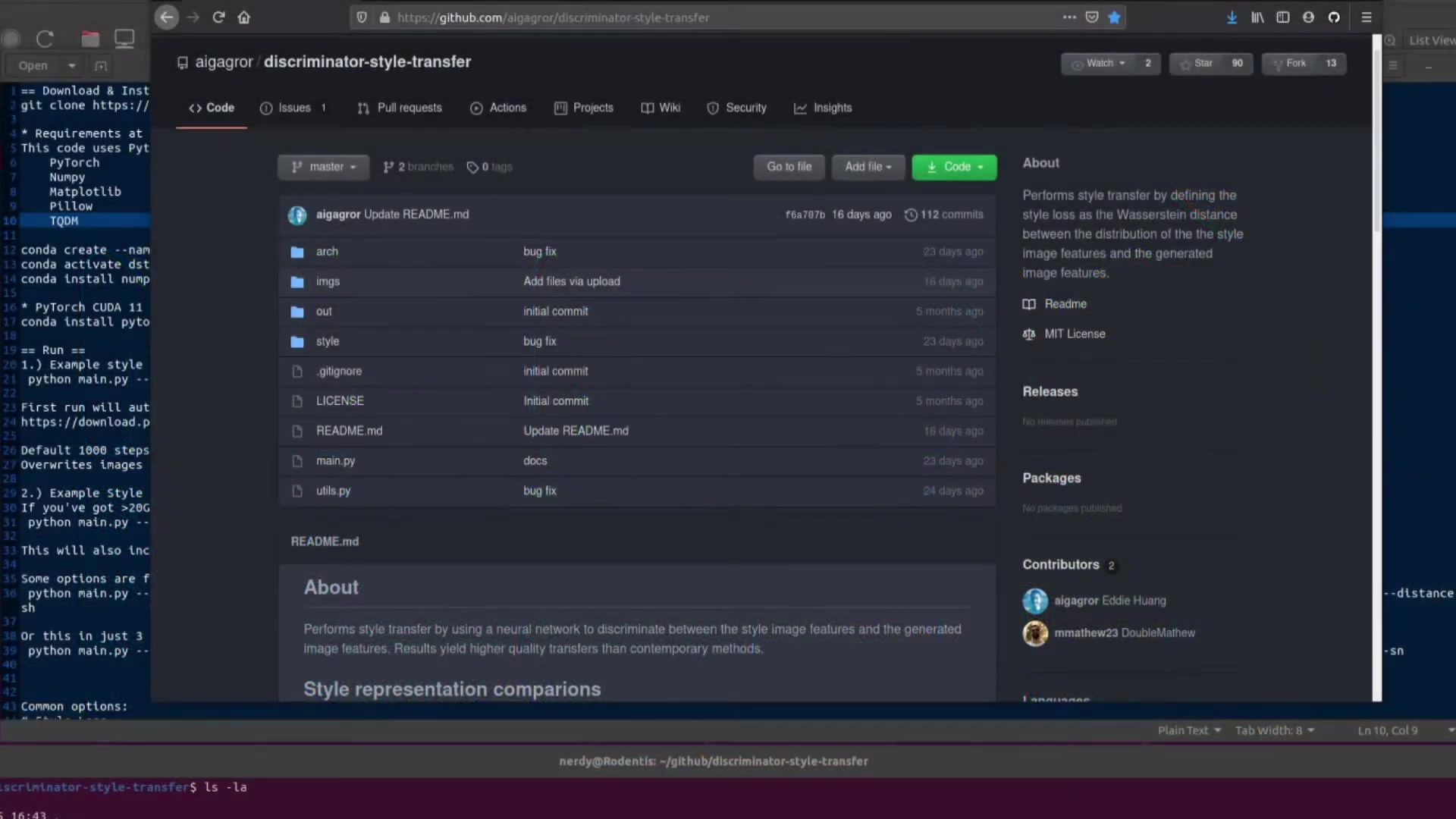Open the Firefox hamburger menu
The height and width of the screenshot is (819, 1456).
pyautogui.click(x=1367, y=17)
